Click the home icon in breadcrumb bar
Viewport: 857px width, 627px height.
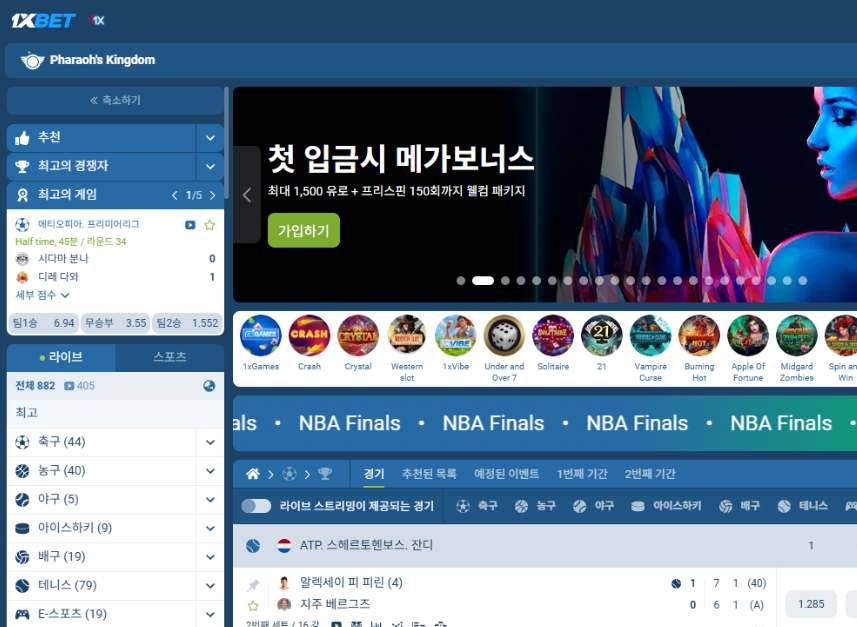(253, 474)
